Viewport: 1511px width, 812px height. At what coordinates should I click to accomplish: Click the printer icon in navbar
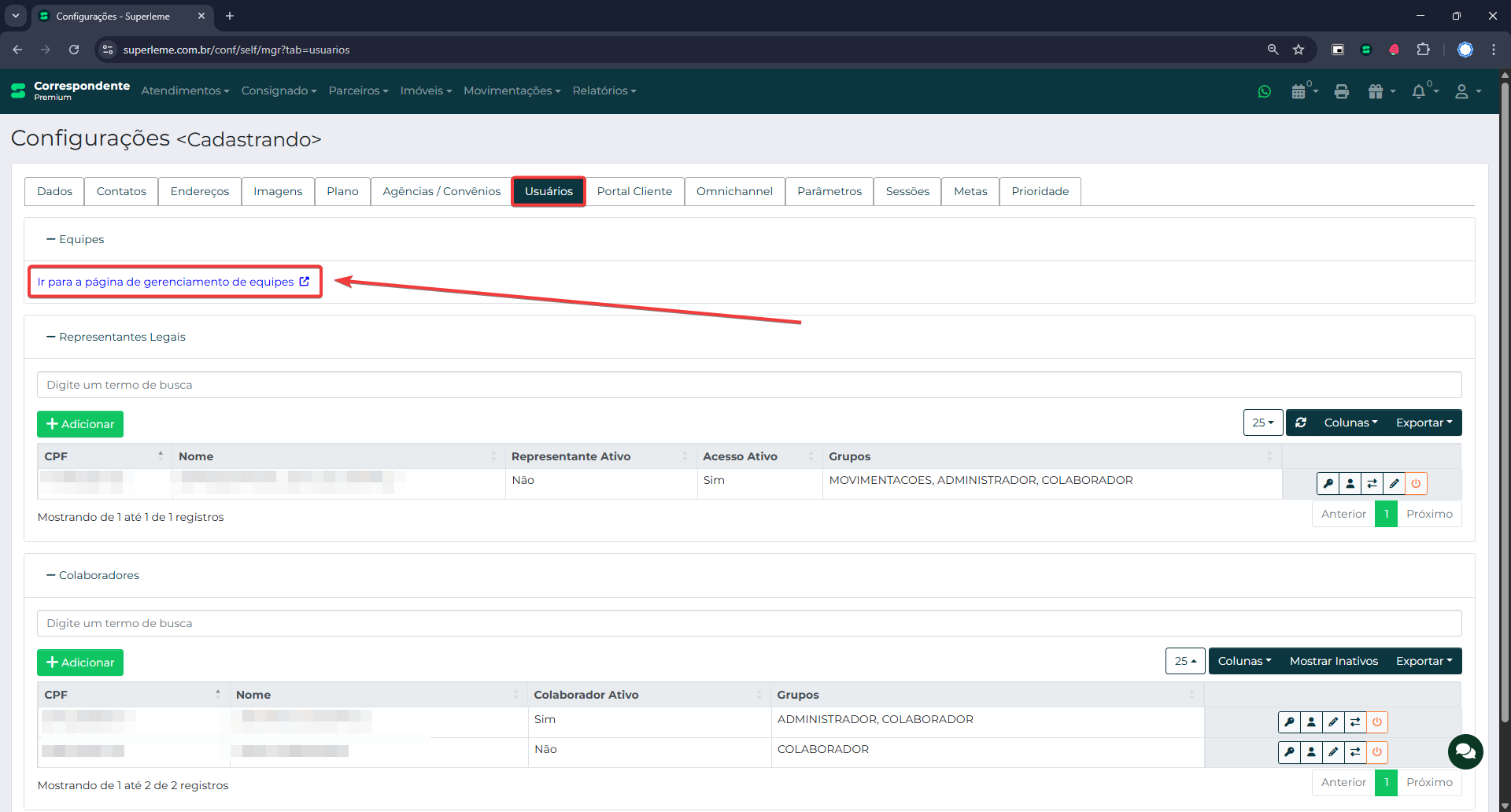(1342, 91)
